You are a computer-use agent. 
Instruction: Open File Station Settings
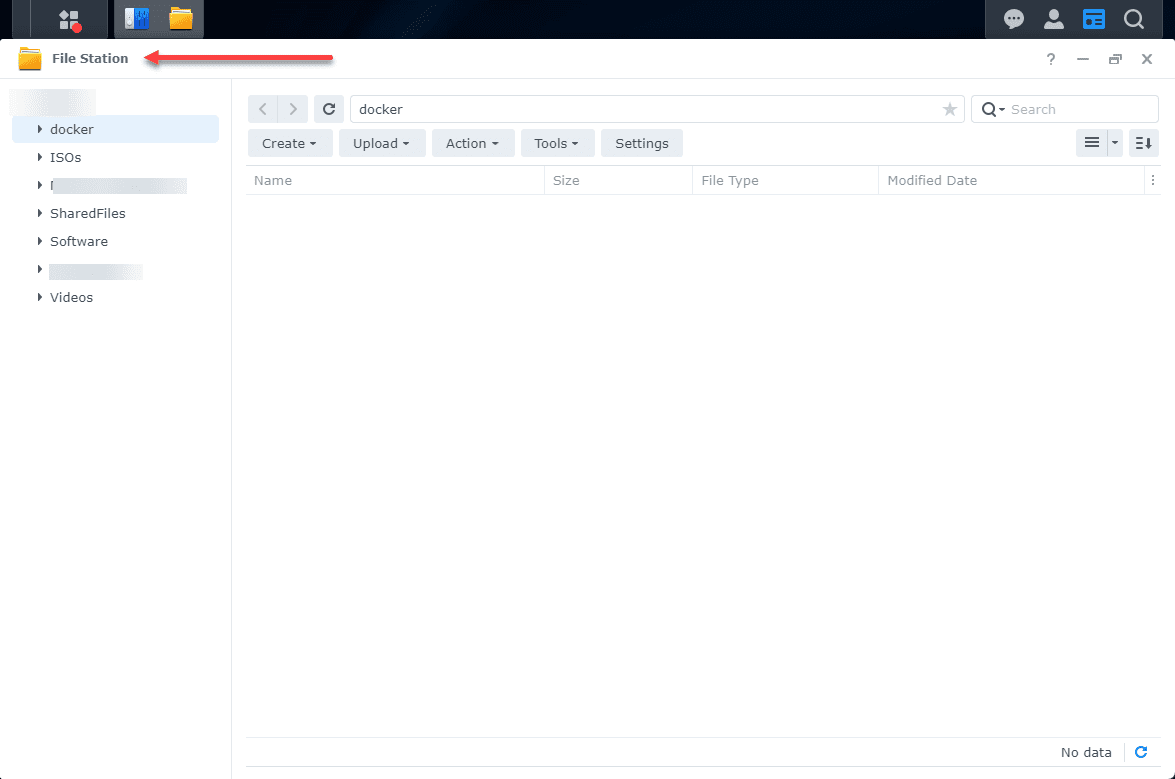(641, 143)
